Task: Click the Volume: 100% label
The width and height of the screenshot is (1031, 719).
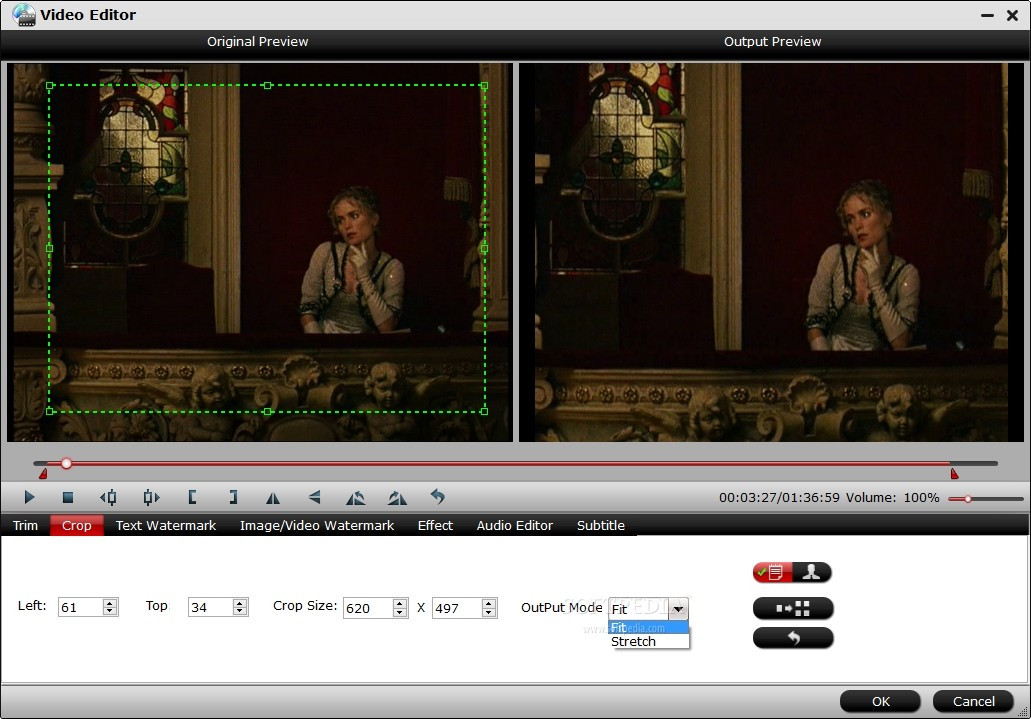Action: click(x=892, y=497)
